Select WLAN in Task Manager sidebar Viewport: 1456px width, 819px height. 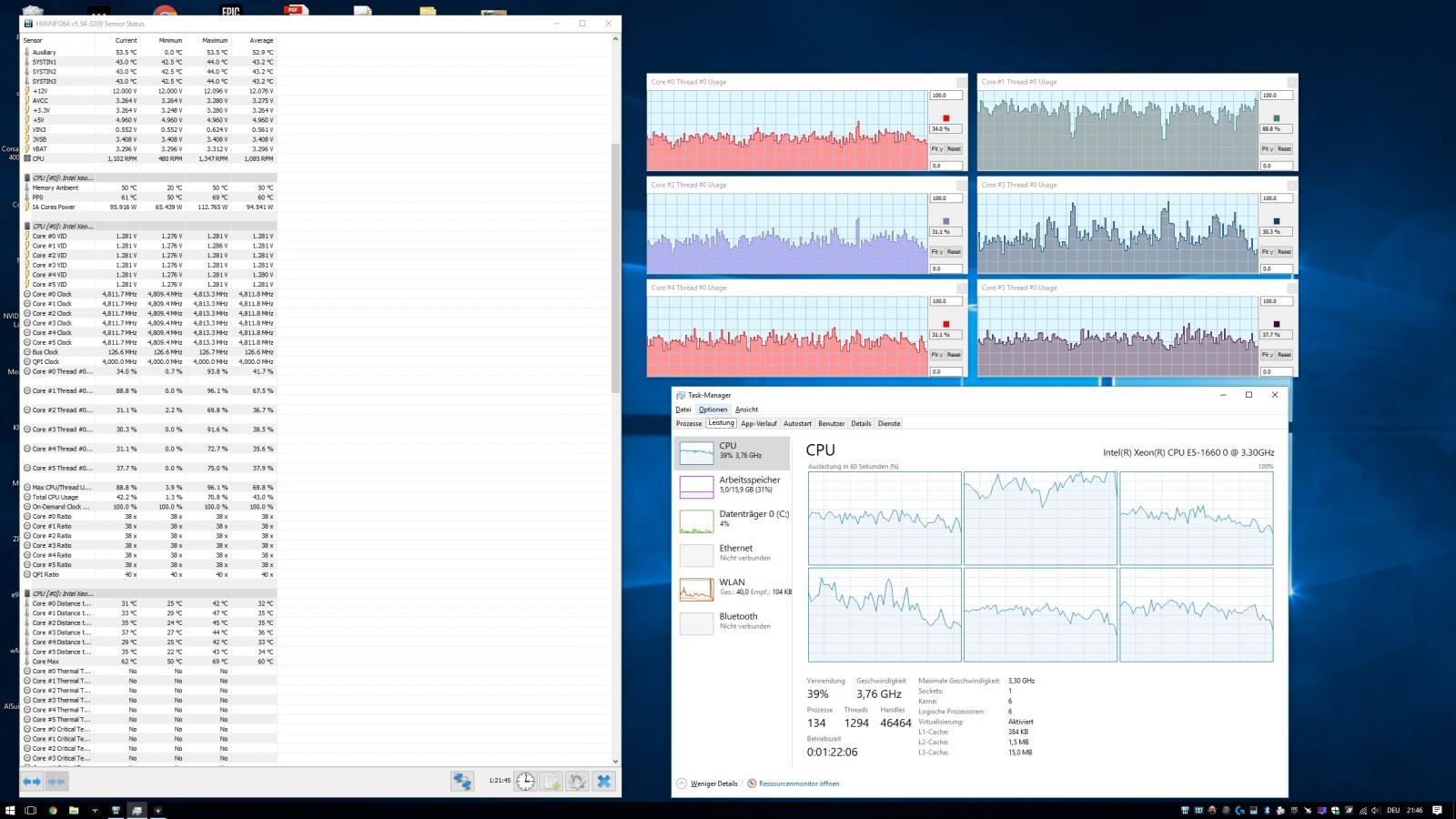tap(733, 589)
